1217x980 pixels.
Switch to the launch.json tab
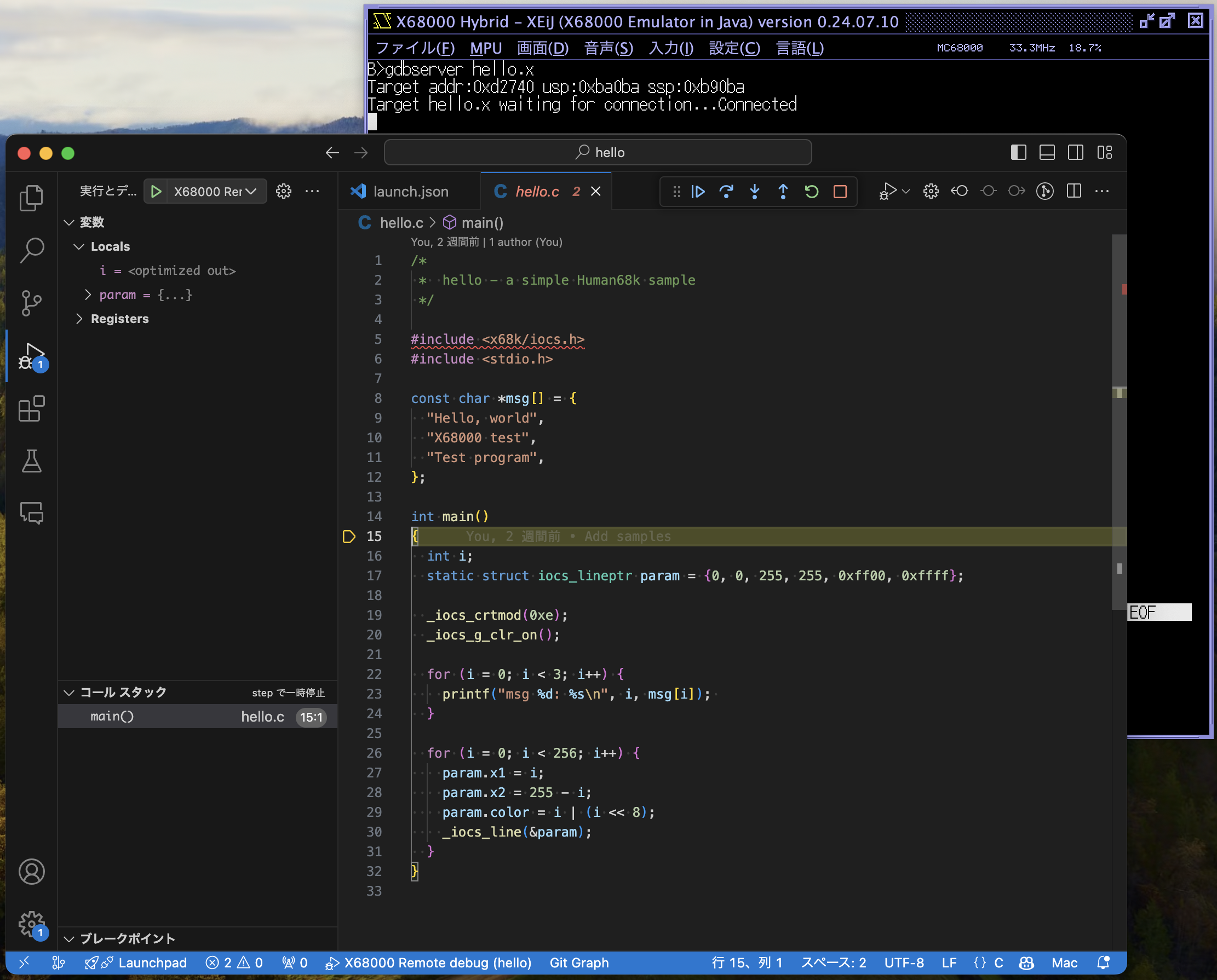click(410, 192)
